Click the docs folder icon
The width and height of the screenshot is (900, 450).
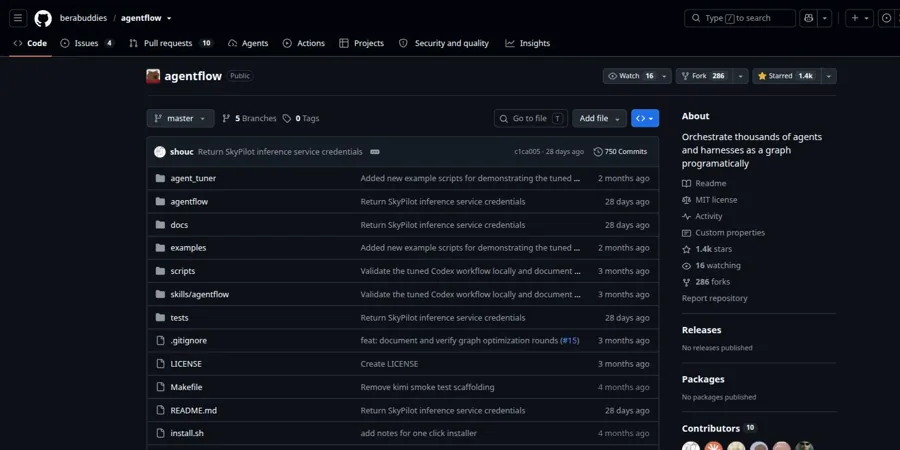160,224
